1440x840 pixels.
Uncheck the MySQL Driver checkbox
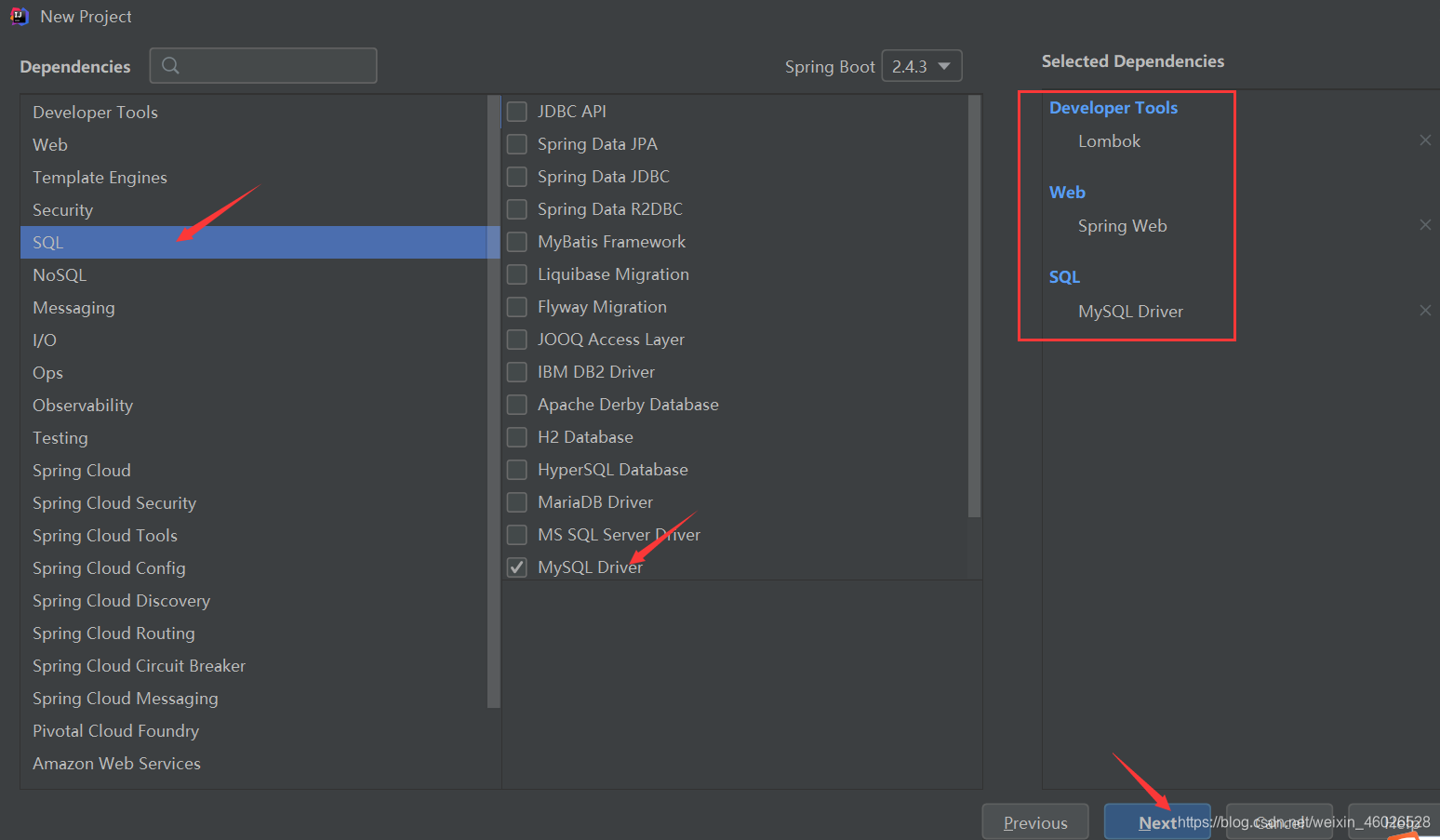pyautogui.click(x=517, y=567)
